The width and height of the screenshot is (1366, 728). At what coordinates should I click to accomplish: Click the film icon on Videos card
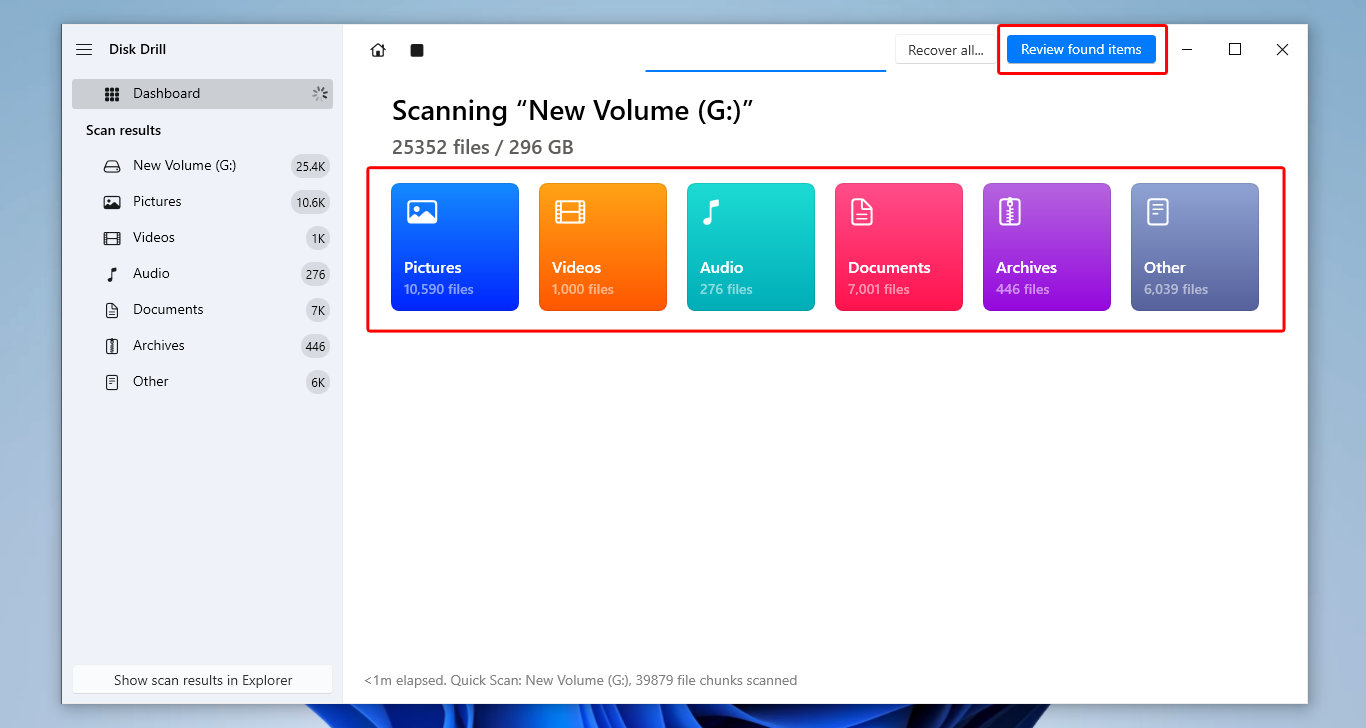570,212
